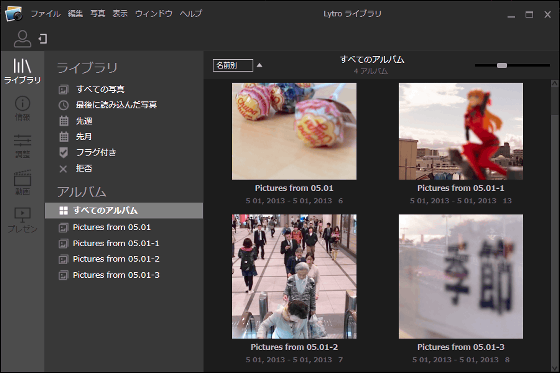Open the 名前別 sort dropdown
Screen dimensions: 560x373
tap(233, 65)
